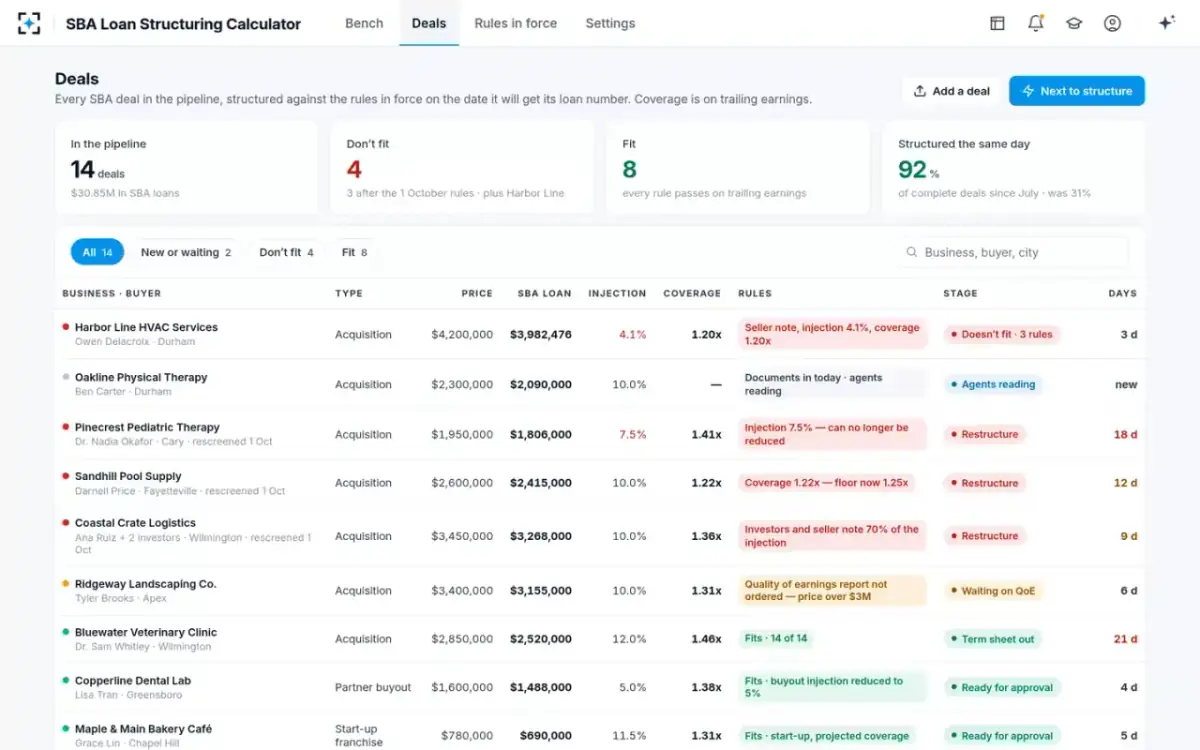Filter by Don't fit deals
Screen dimensions: 1200x750
coord(286,252)
